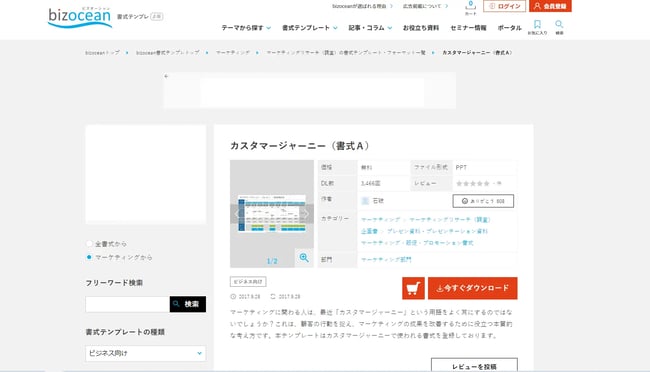Open the ビジネス向け template type dropdown
This screenshot has height=372, width=650.
pos(146,353)
